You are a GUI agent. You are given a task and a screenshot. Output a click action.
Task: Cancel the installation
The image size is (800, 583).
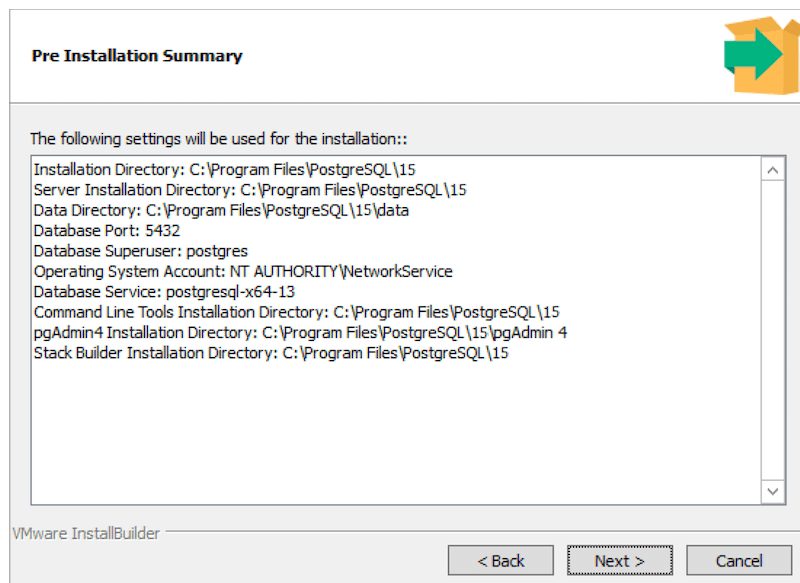(739, 560)
